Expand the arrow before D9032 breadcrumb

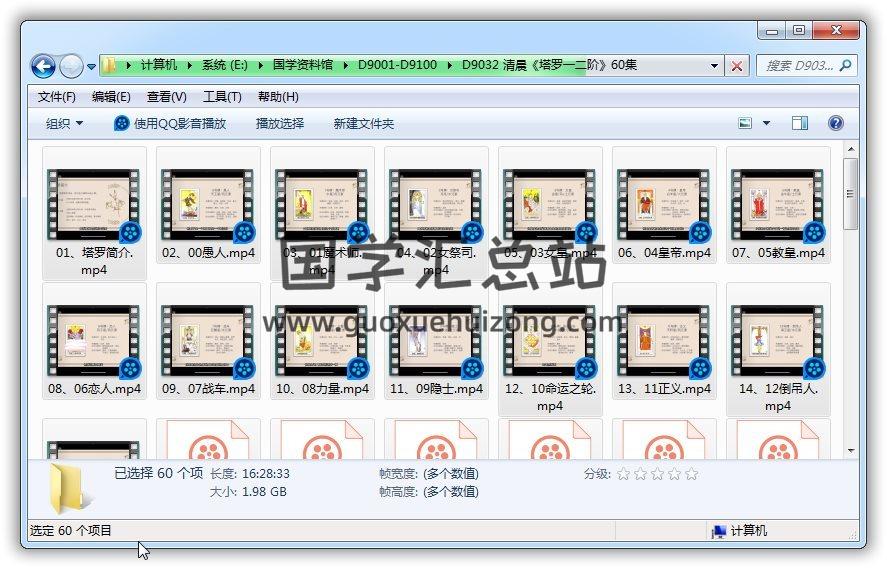450,66
